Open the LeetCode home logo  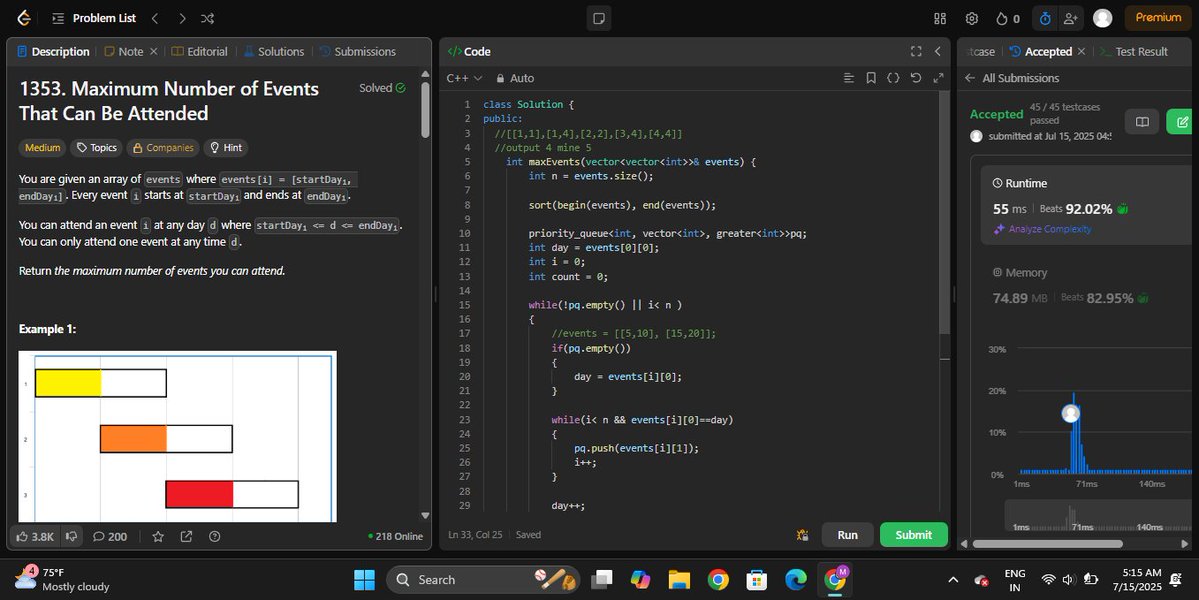24,18
